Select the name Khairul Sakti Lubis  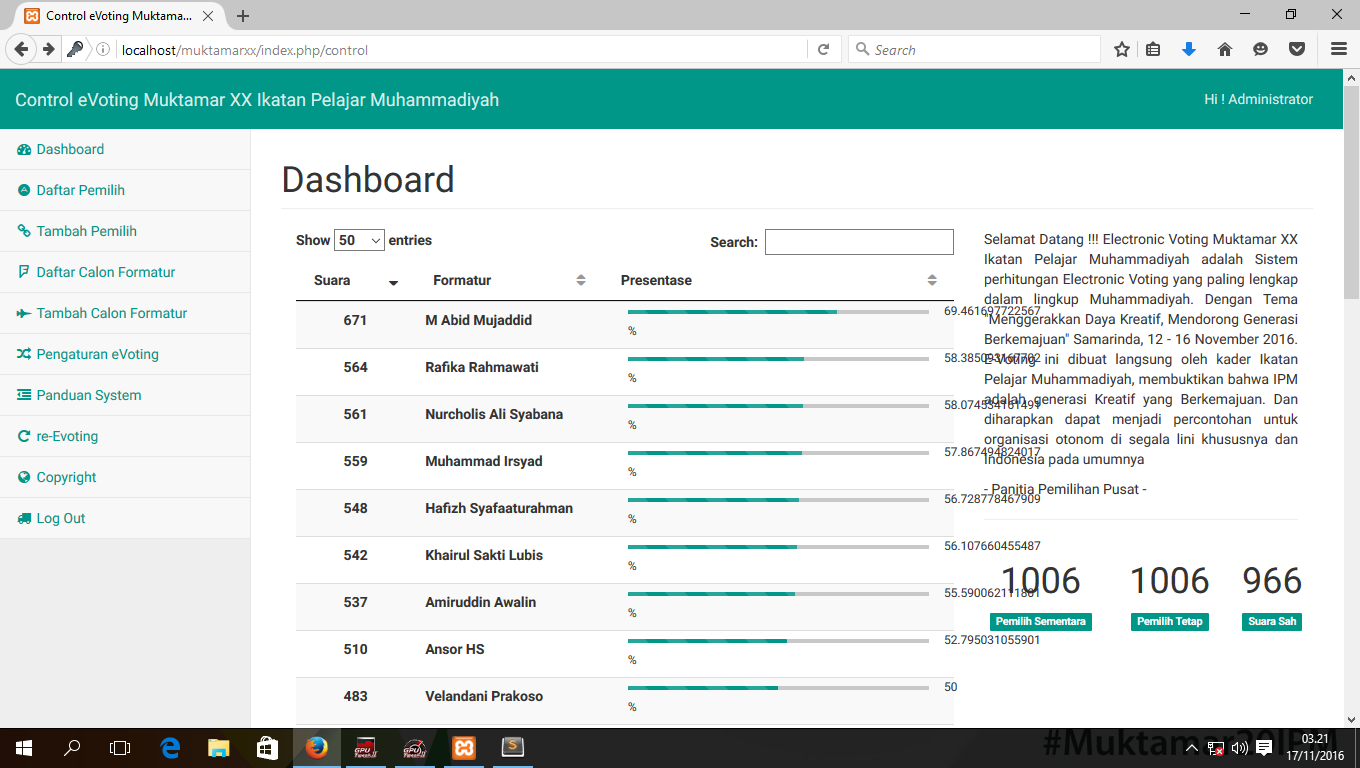[484, 555]
